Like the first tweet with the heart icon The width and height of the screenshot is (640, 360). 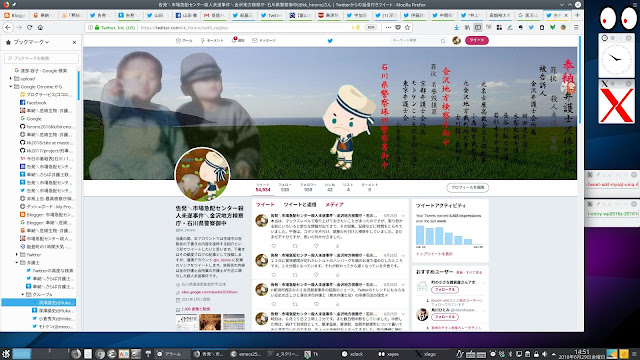click(x=316, y=246)
